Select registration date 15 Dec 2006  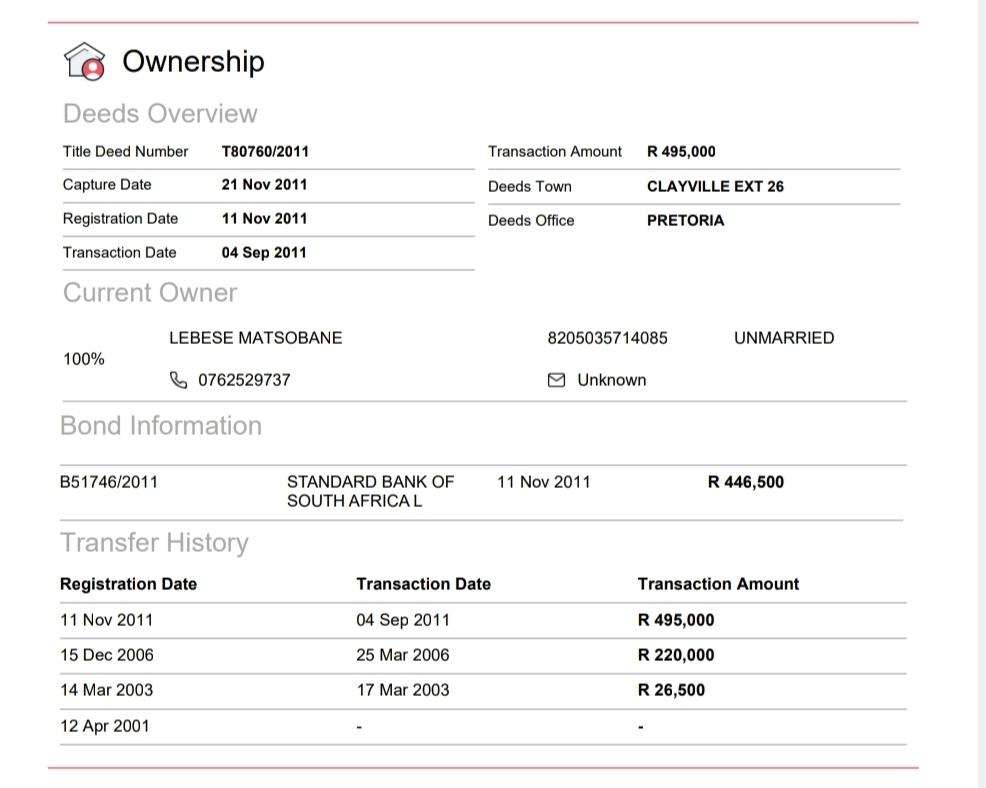click(x=107, y=655)
